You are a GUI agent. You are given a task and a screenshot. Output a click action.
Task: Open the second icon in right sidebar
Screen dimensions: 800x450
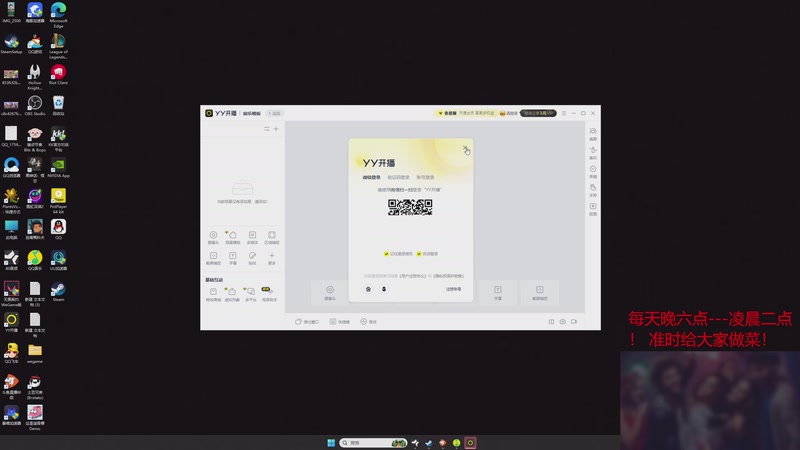coord(593,153)
